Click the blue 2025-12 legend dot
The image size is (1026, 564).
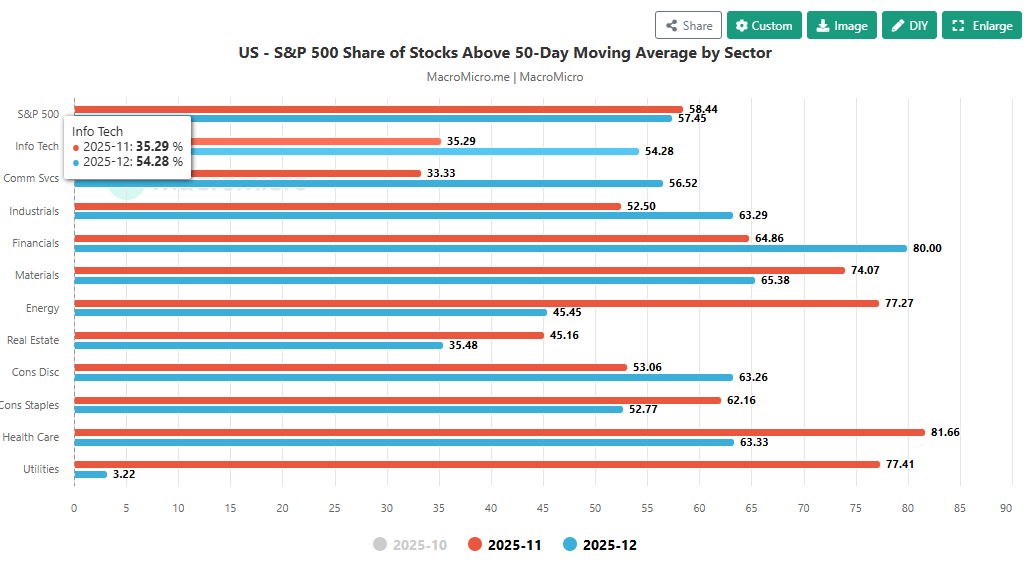point(570,545)
